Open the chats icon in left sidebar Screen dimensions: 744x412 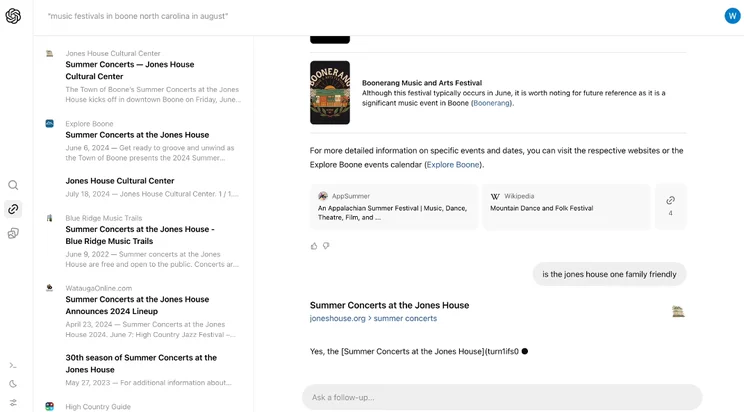[13, 233]
